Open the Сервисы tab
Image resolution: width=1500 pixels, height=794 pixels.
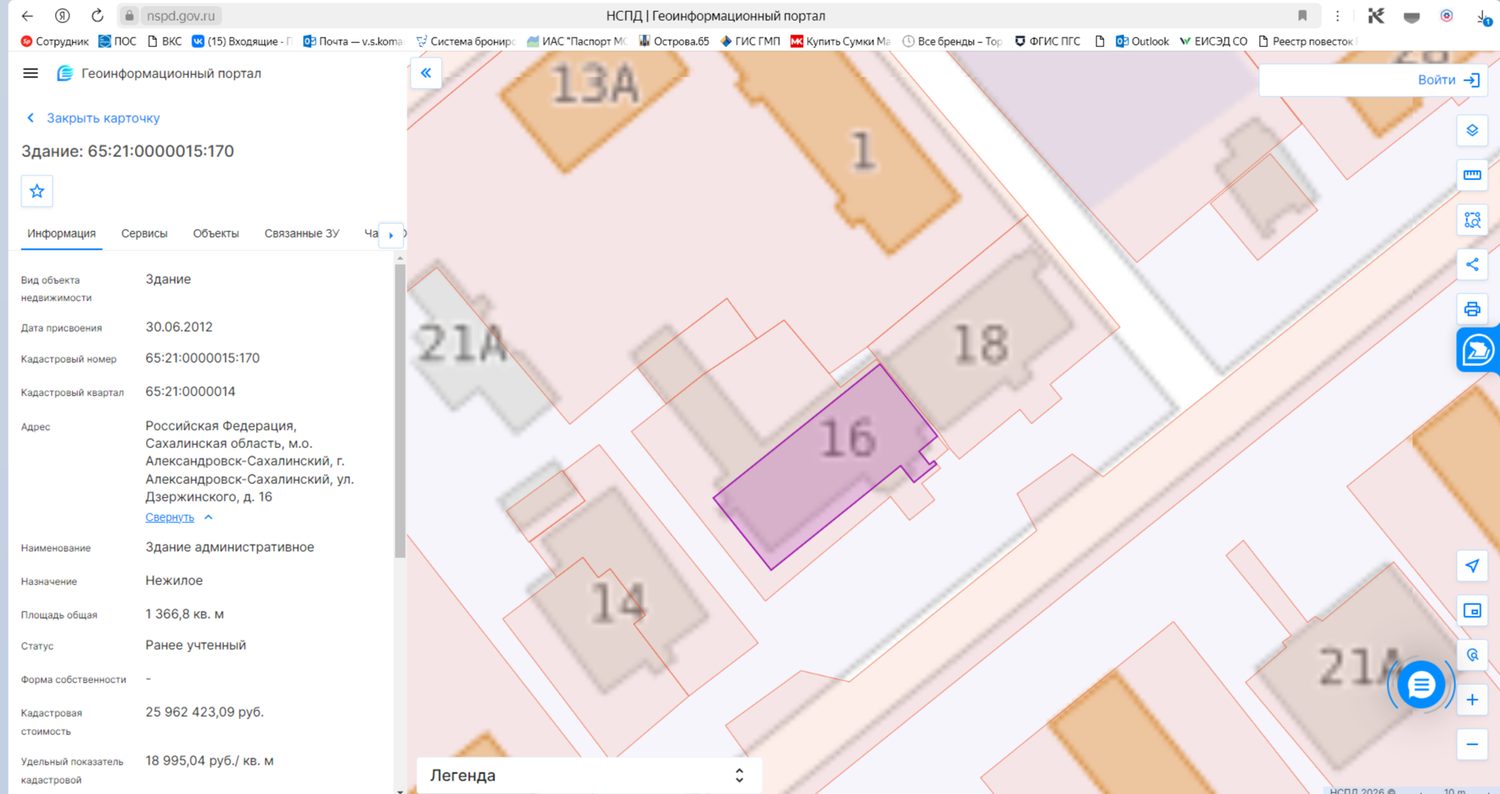144,234
